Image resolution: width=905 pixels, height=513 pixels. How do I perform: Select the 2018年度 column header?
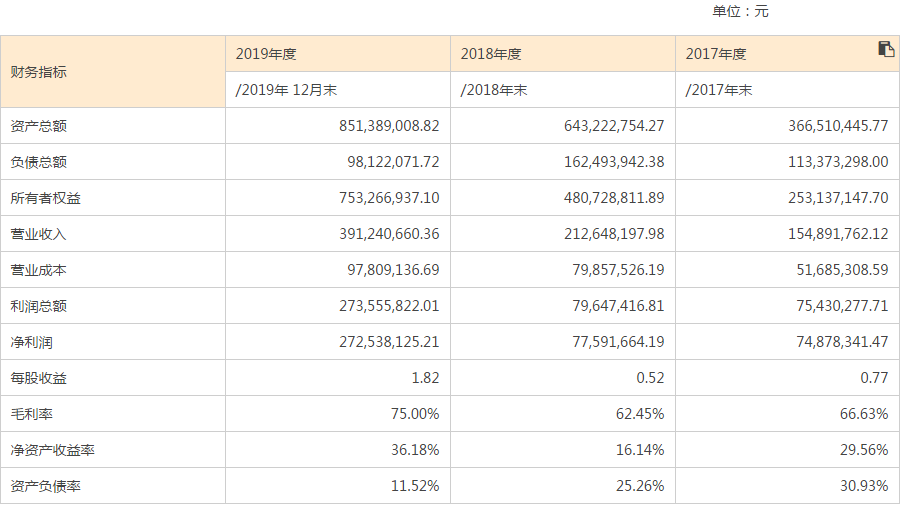491,54
